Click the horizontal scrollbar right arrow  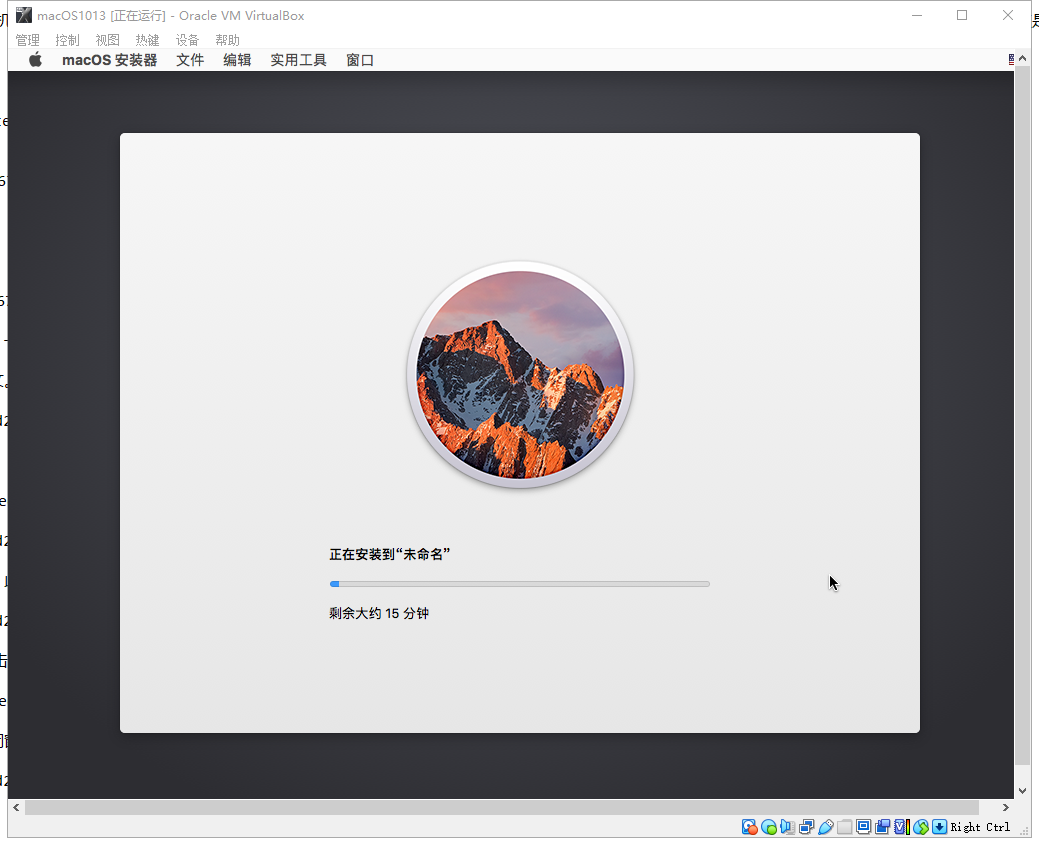(x=1006, y=807)
